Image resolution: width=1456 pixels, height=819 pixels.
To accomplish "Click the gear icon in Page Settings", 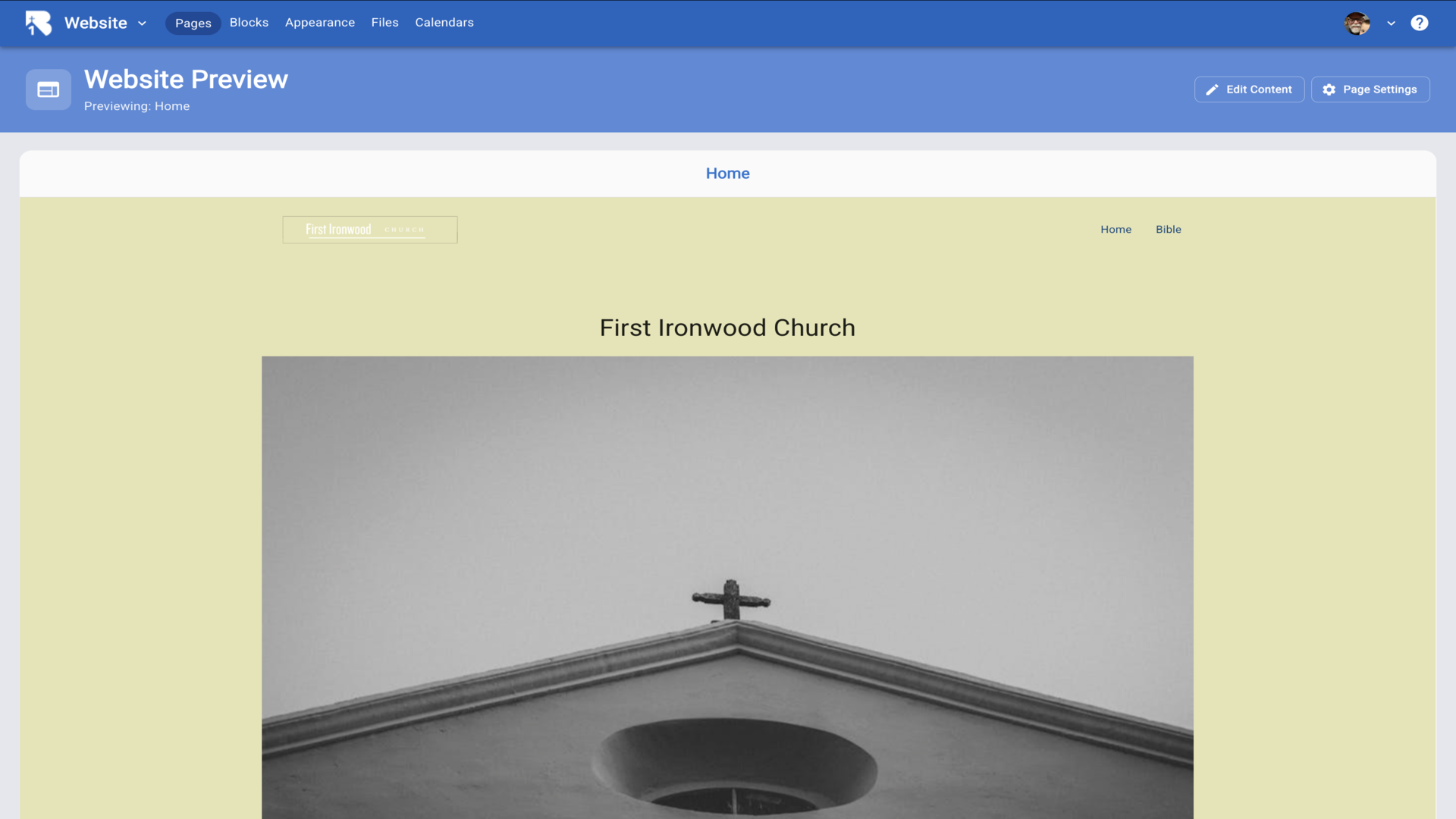I will pyautogui.click(x=1329, y=89).
